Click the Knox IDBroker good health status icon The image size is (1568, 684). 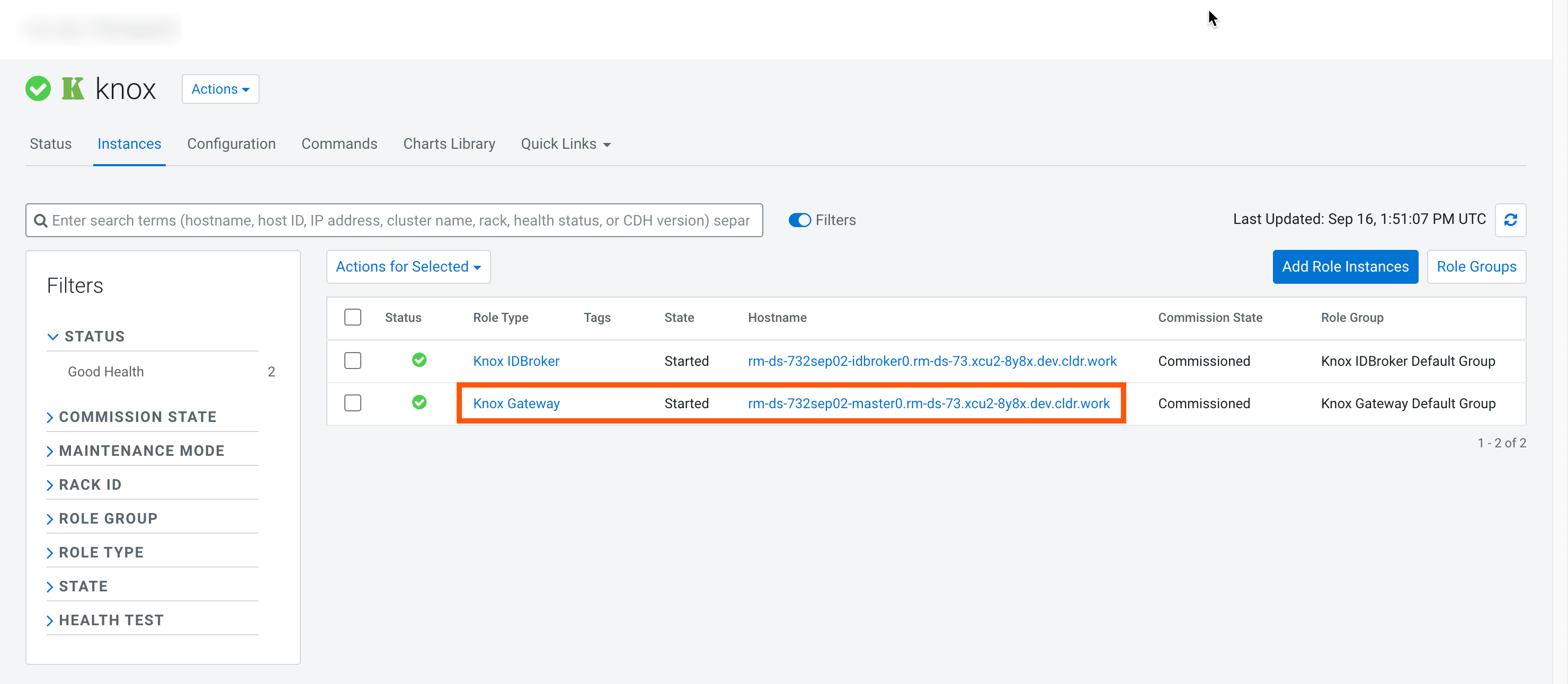419,360
